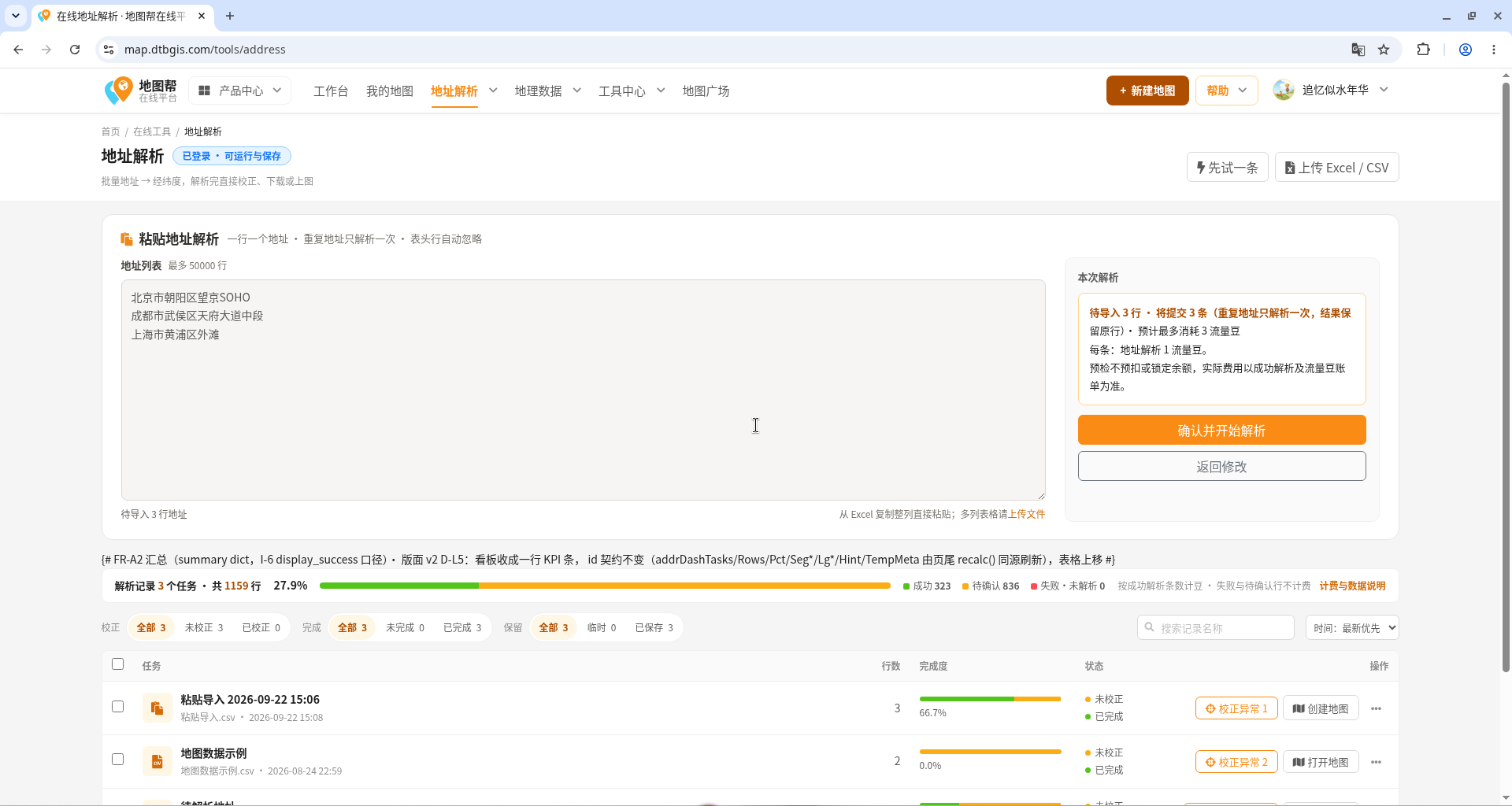
Task: Click the 地图帮 logo icon
Action: 119,91
